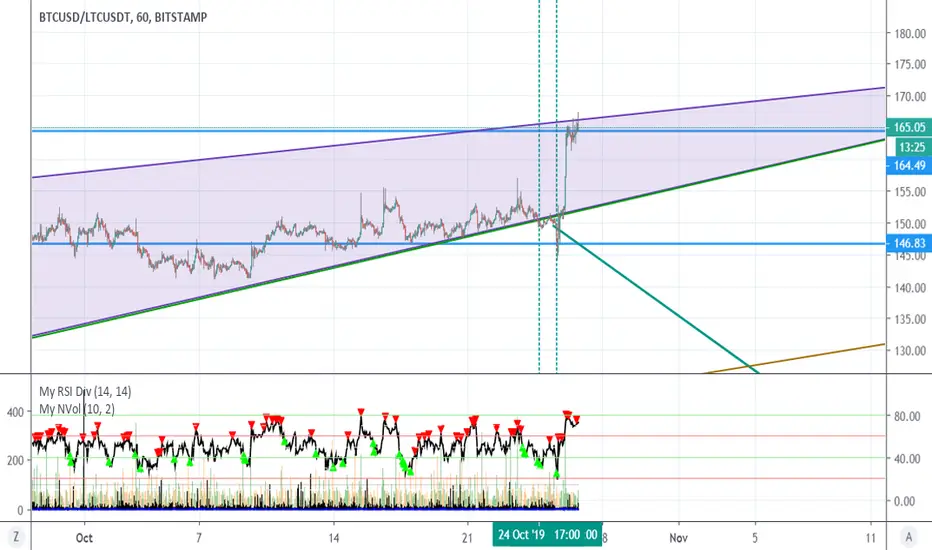Click the A auto-scale button at bottom right
932x550 pixels.
908,537
